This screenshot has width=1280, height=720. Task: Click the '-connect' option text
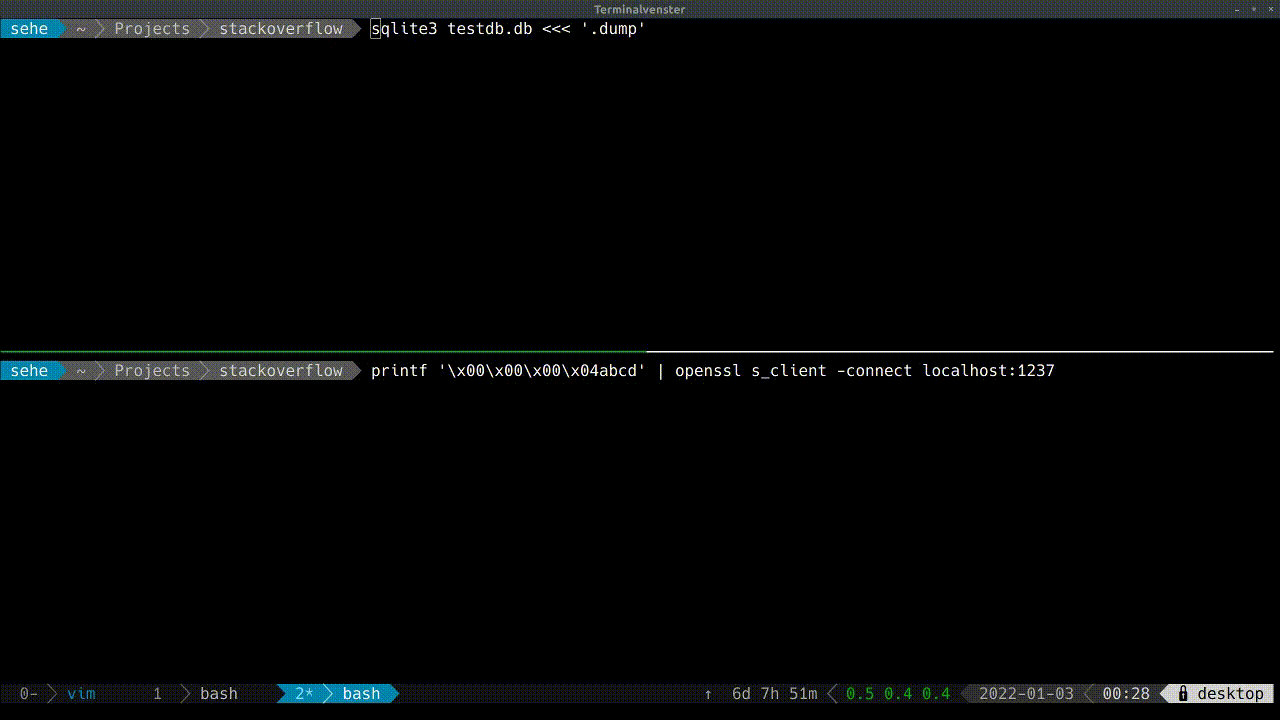coord(875,371)
